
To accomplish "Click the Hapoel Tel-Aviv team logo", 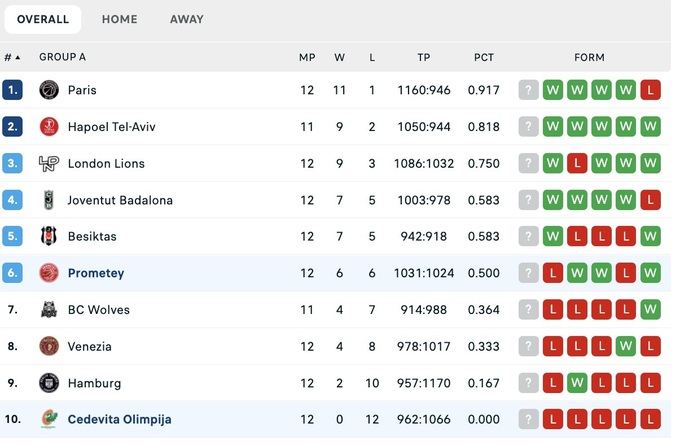I will (49, 127).
